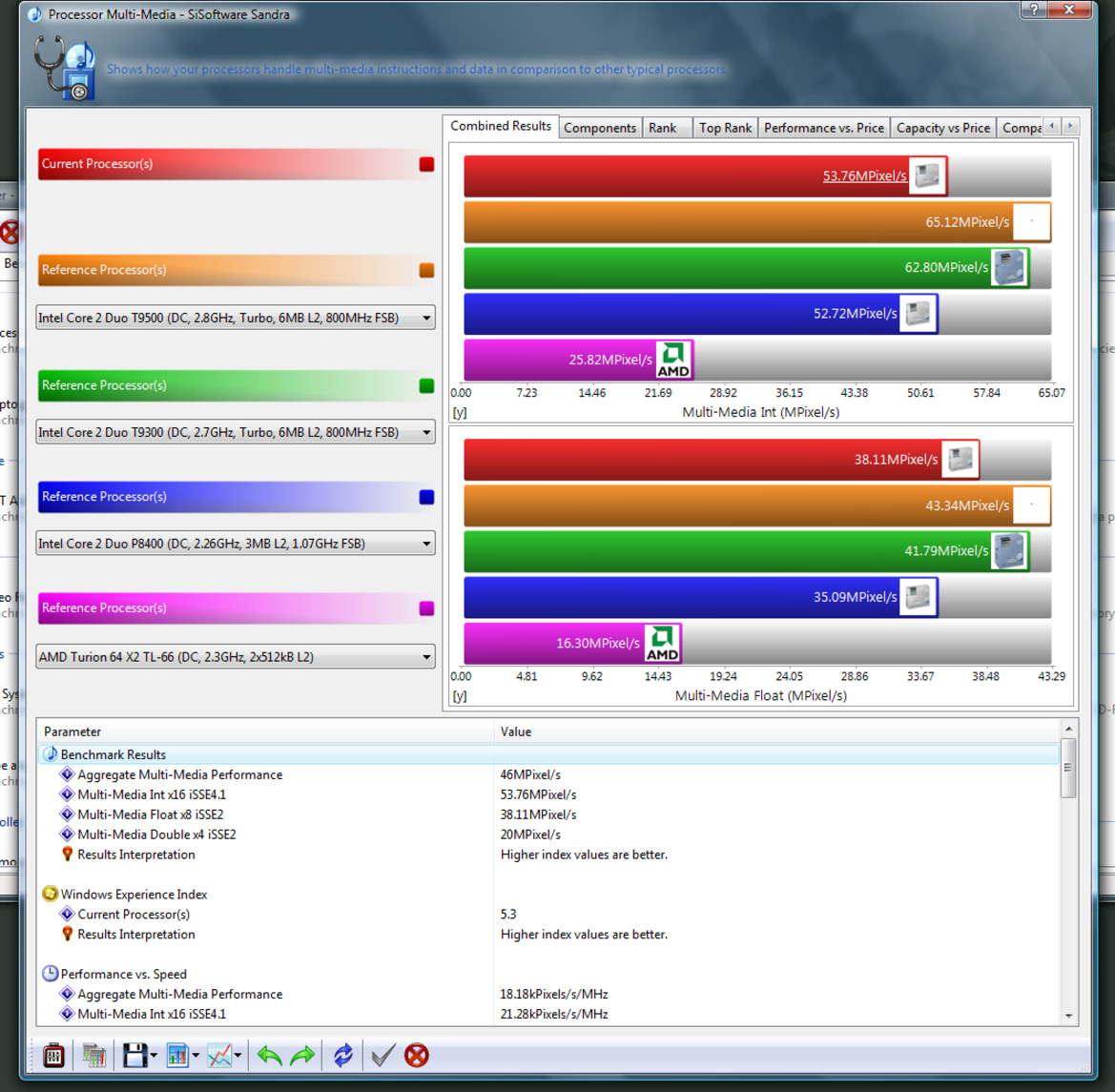The image size is (1115, 1092).
Task: Open the Capacity vs Price tab
Action: (943, 128)
